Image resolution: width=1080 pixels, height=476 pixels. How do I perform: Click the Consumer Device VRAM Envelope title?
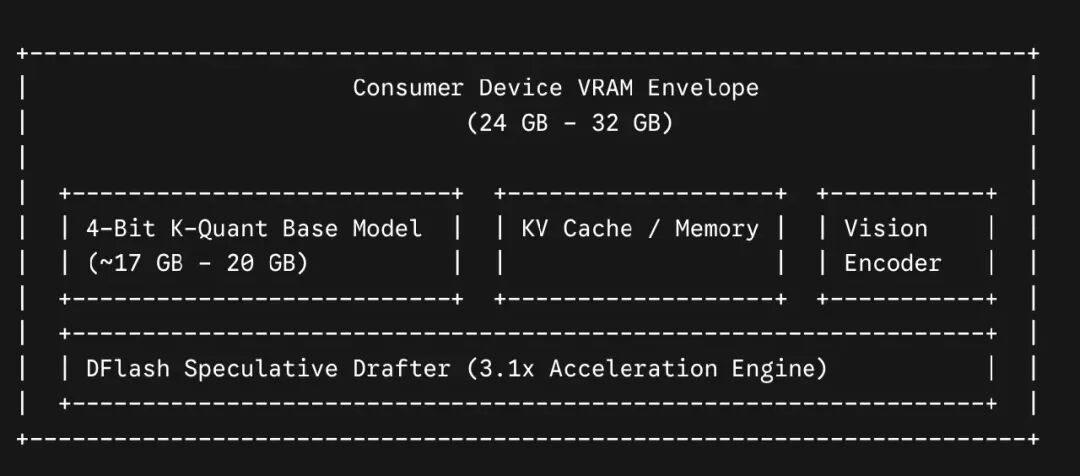click(x=555, y=87)
